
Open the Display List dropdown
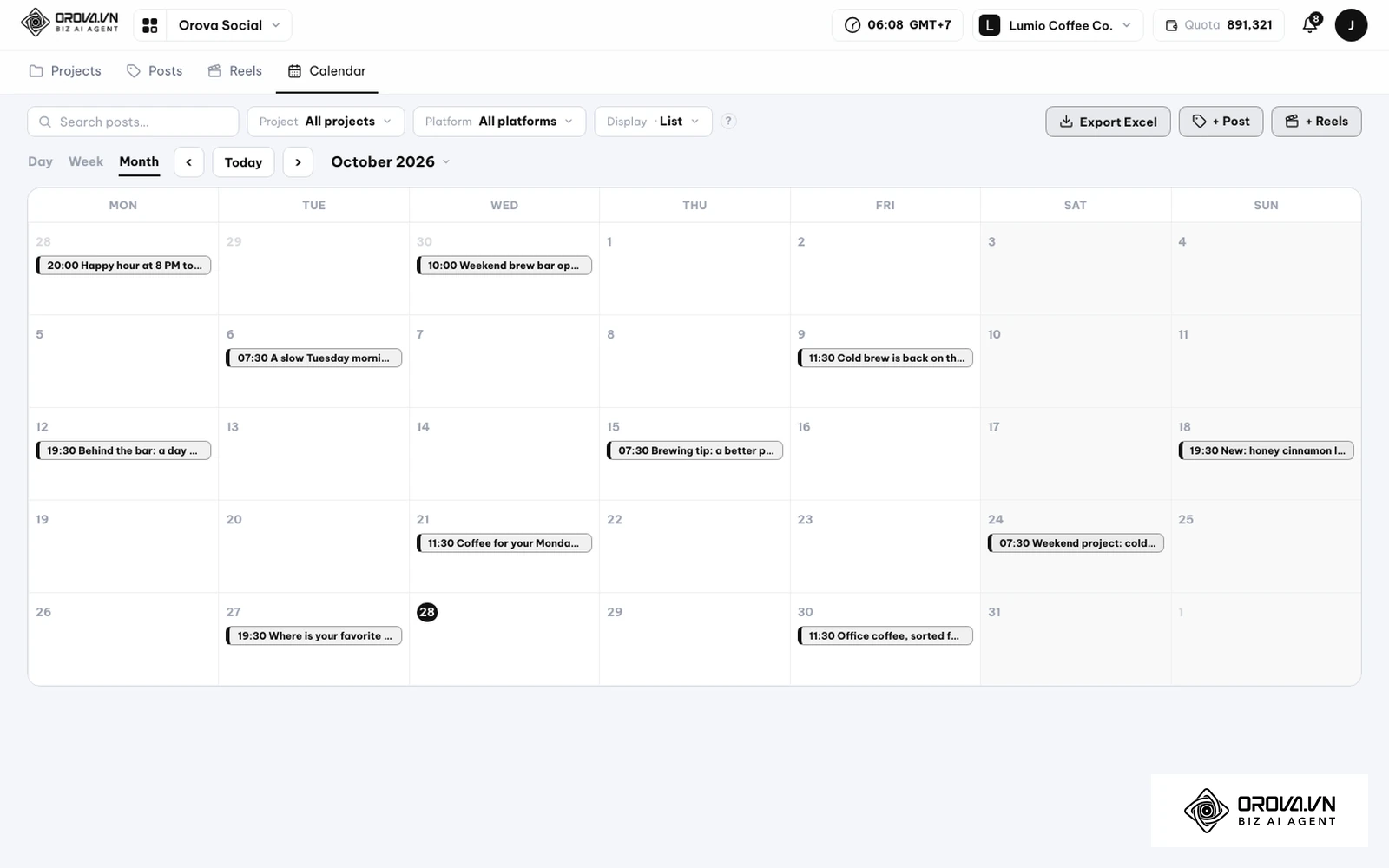(653, 122)
